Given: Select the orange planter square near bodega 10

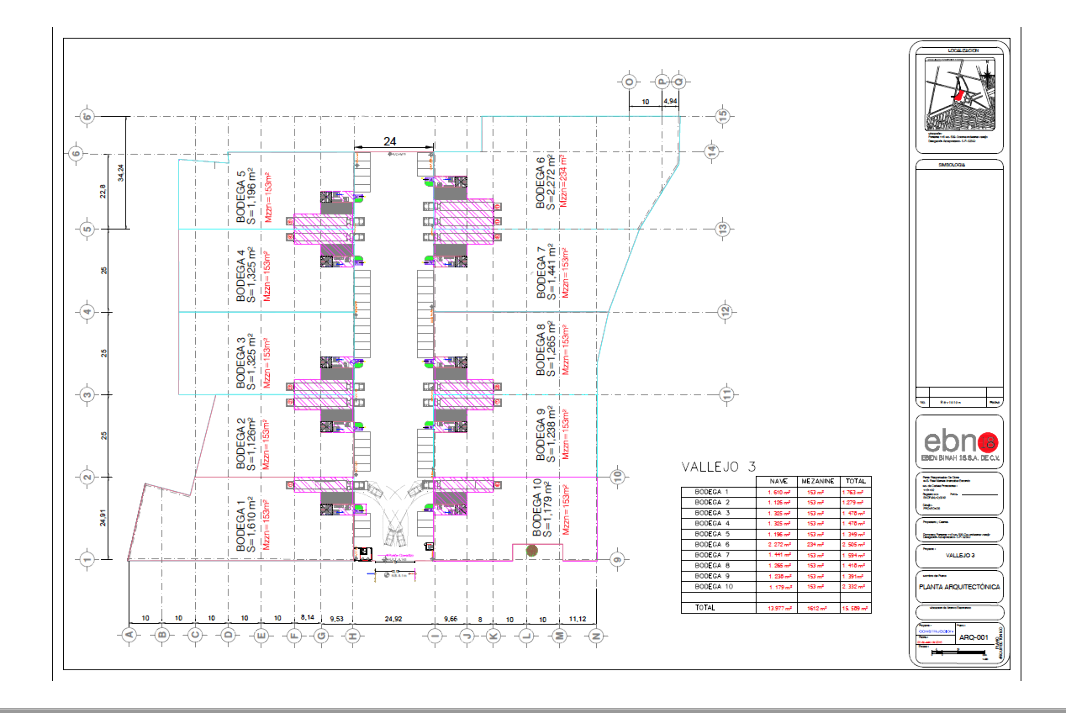Looking at the screenshot, I should 531,551.
